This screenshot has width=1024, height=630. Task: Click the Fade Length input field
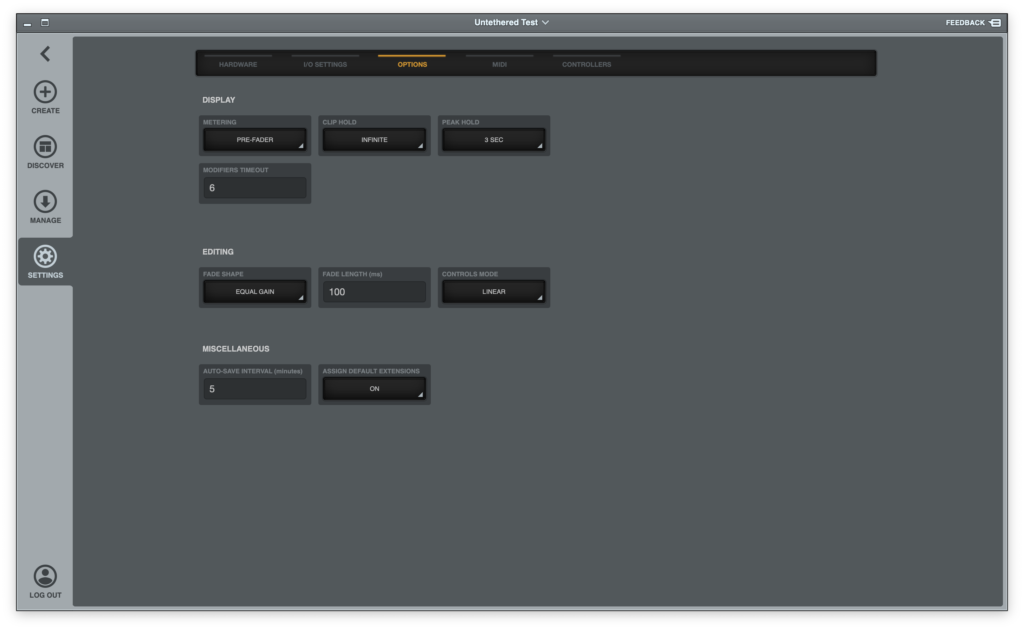point(374,292)
